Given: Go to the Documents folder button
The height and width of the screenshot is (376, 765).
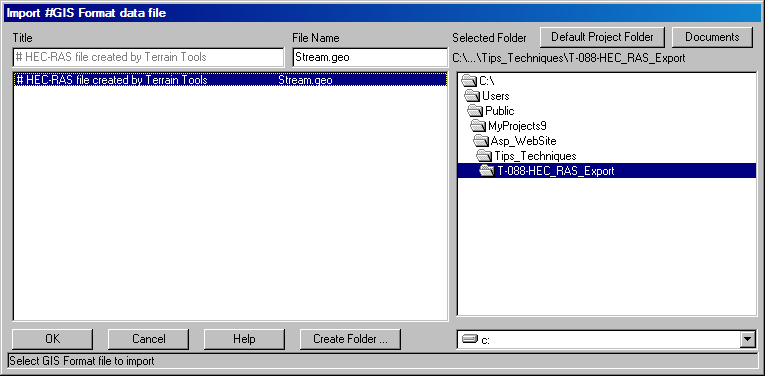Looking at the screenshot, I should (712, 37).
